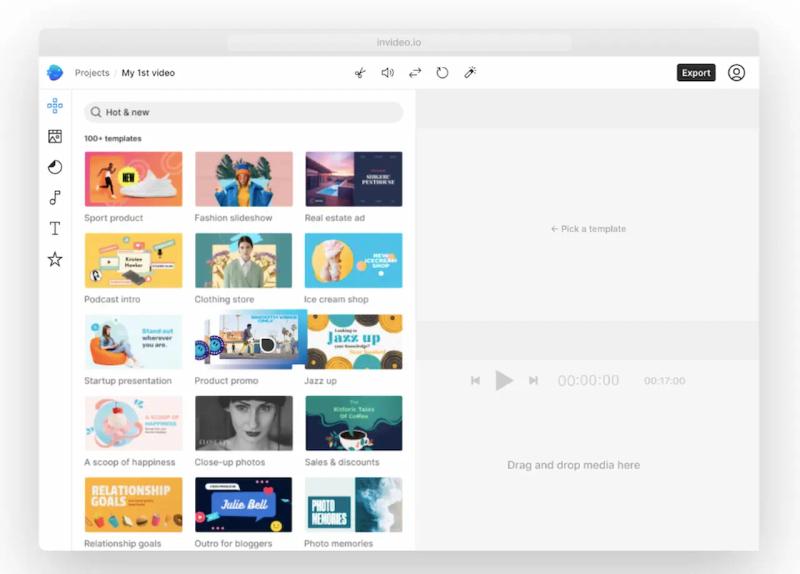Click the Drag and drop media here area

(x=573, y=465)
